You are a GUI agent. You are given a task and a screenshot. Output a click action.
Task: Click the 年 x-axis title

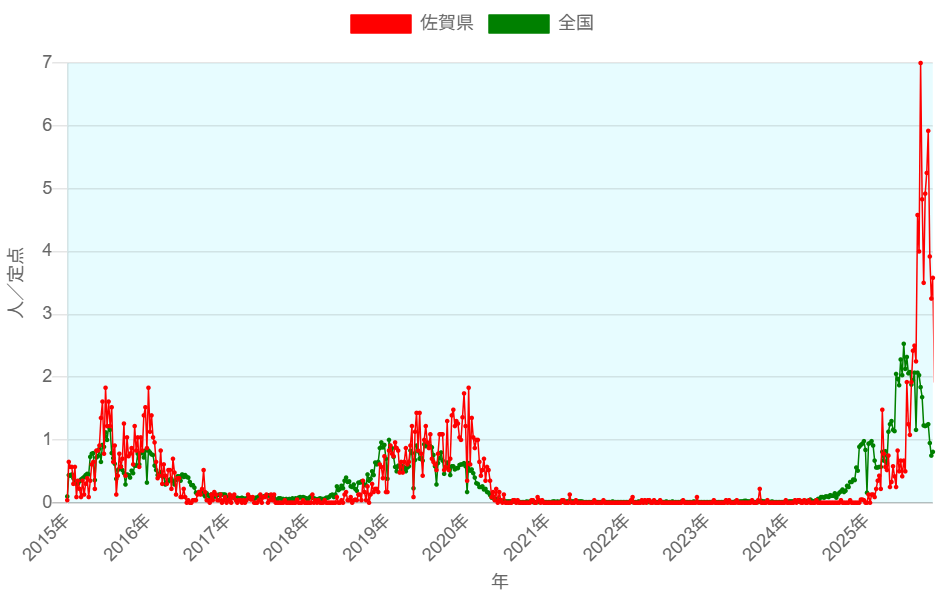(x=499, y=581)
